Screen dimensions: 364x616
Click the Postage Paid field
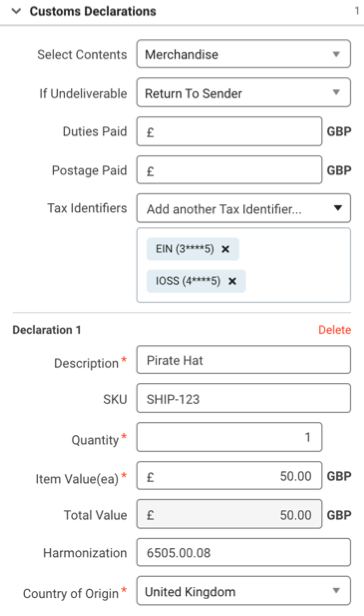point(229,170)
